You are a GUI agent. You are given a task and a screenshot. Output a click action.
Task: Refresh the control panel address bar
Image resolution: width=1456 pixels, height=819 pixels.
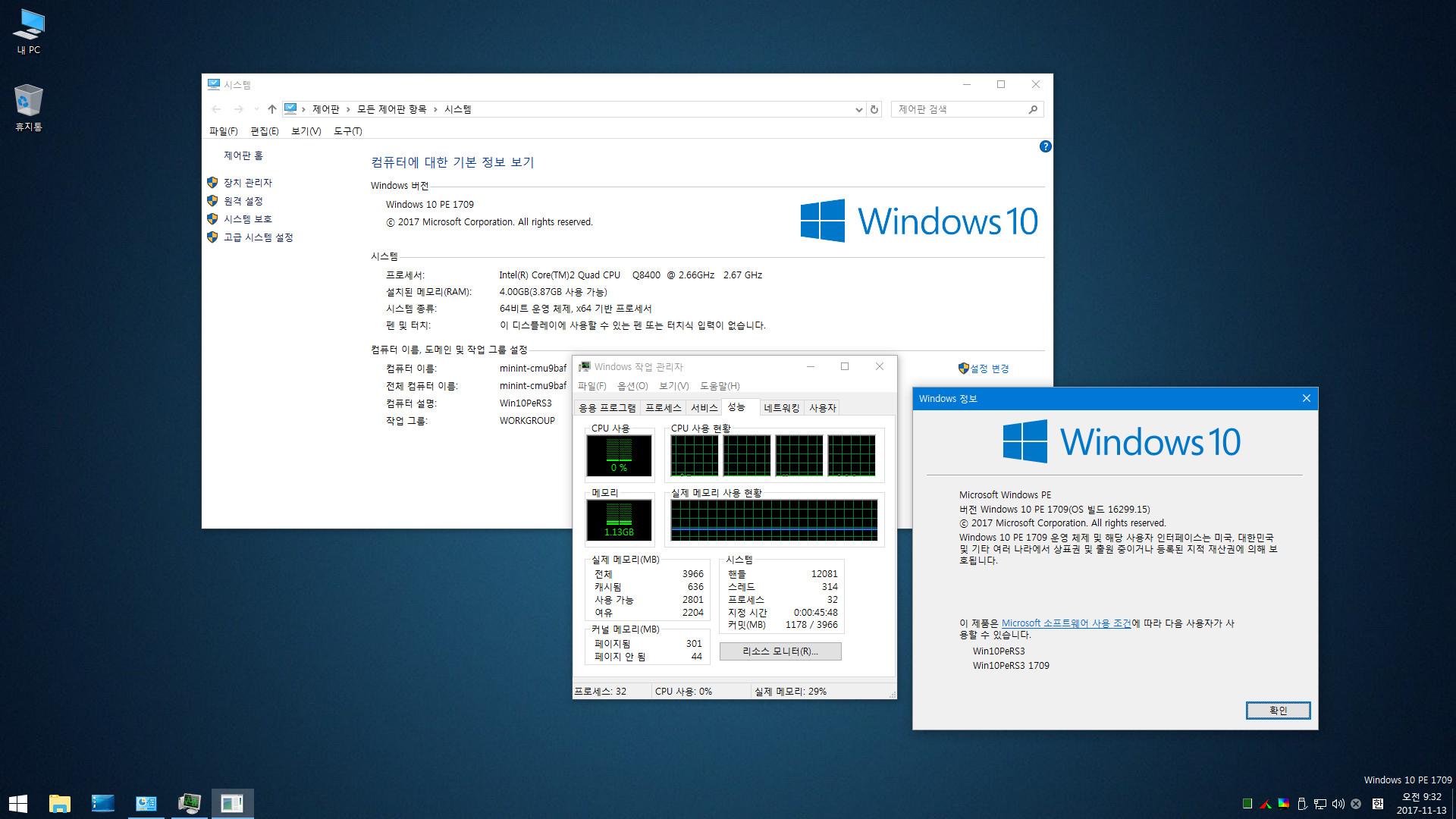[874, 109]
